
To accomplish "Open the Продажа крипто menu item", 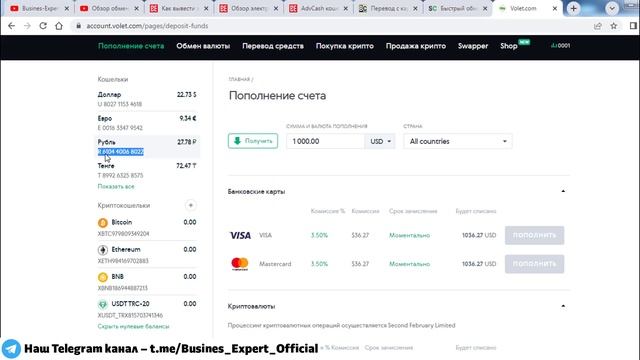I will pyautogui.click(x=416, y=46).
